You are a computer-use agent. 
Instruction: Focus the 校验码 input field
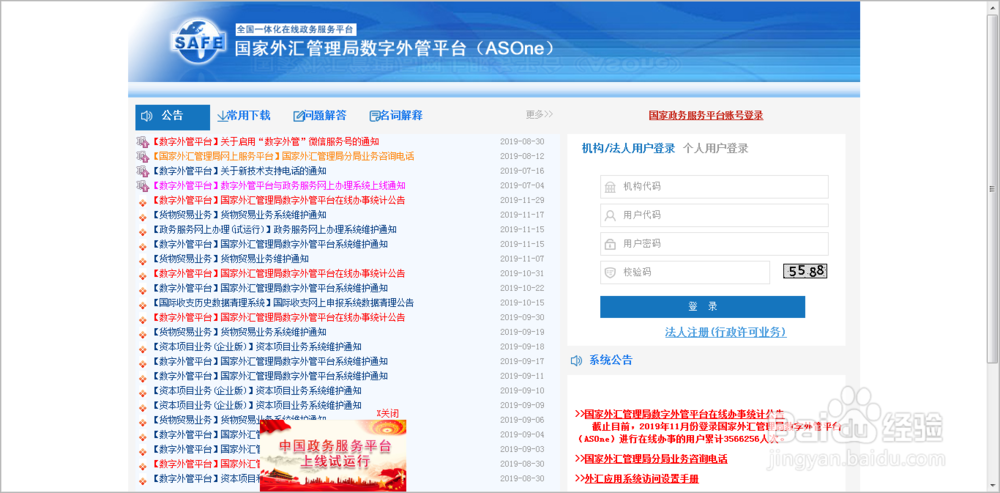[685, 272]
